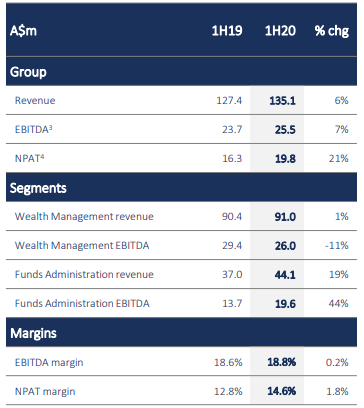
Task: Select the Revenue row label
Action: coord(35,100)
